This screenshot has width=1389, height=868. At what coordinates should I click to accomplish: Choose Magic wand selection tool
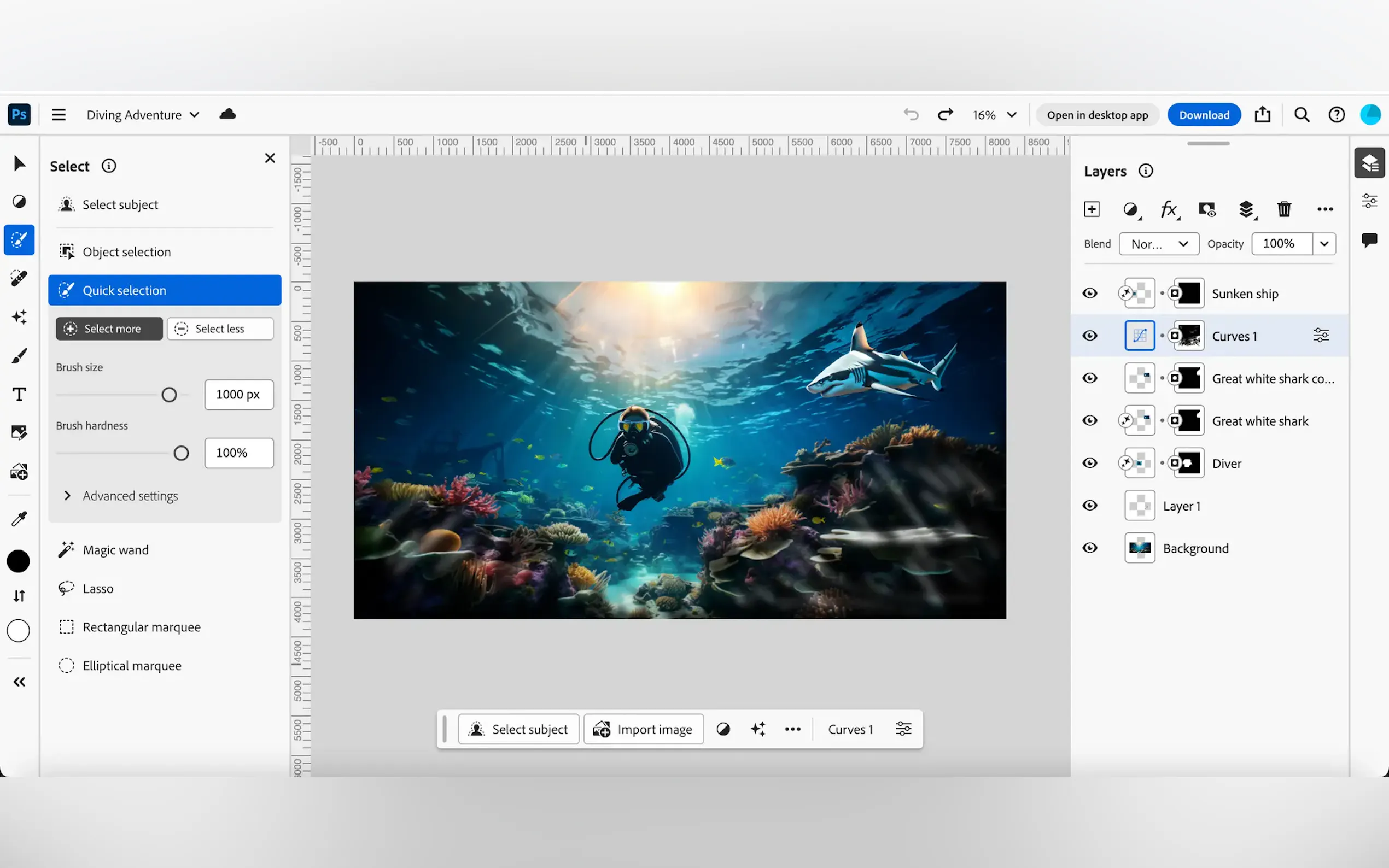115,550
